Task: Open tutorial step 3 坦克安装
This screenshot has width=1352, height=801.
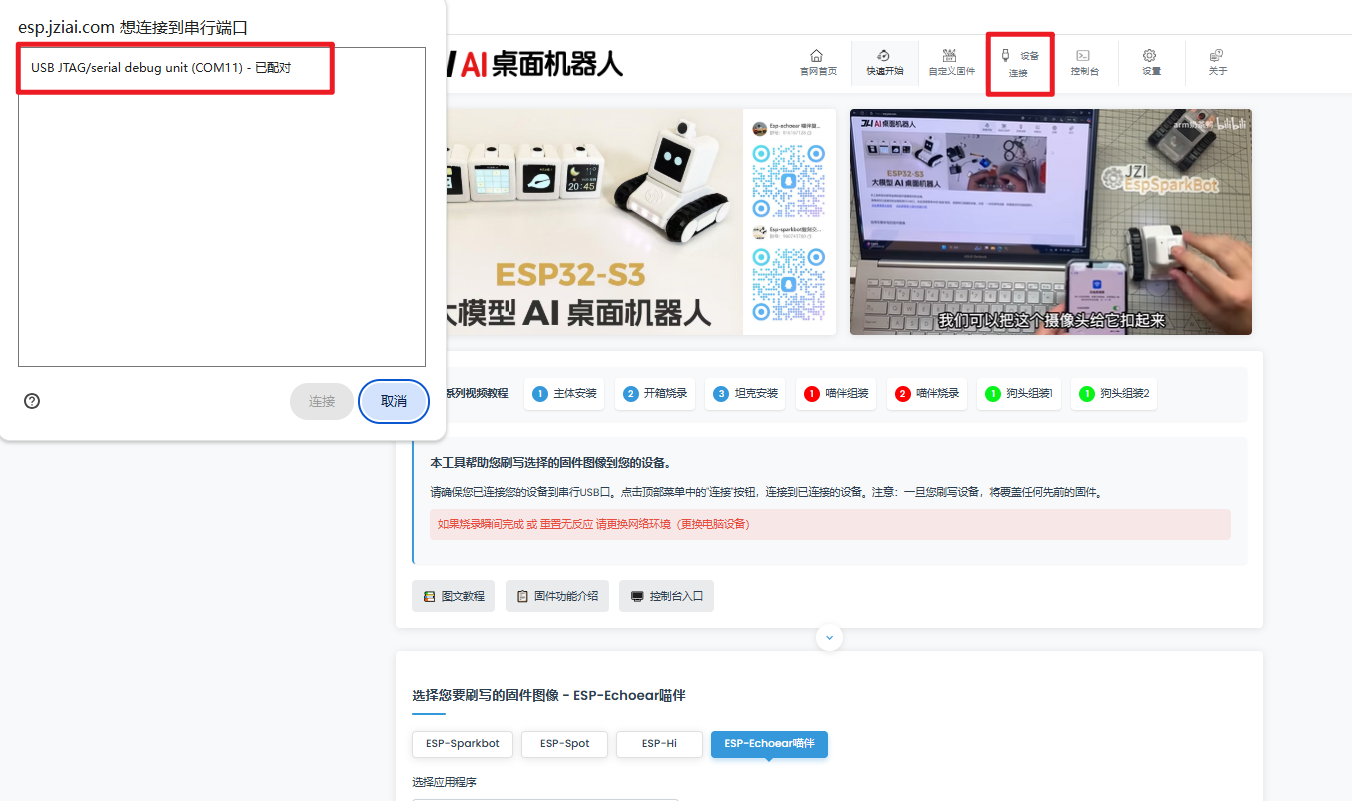Action: (x=746, y=394)
